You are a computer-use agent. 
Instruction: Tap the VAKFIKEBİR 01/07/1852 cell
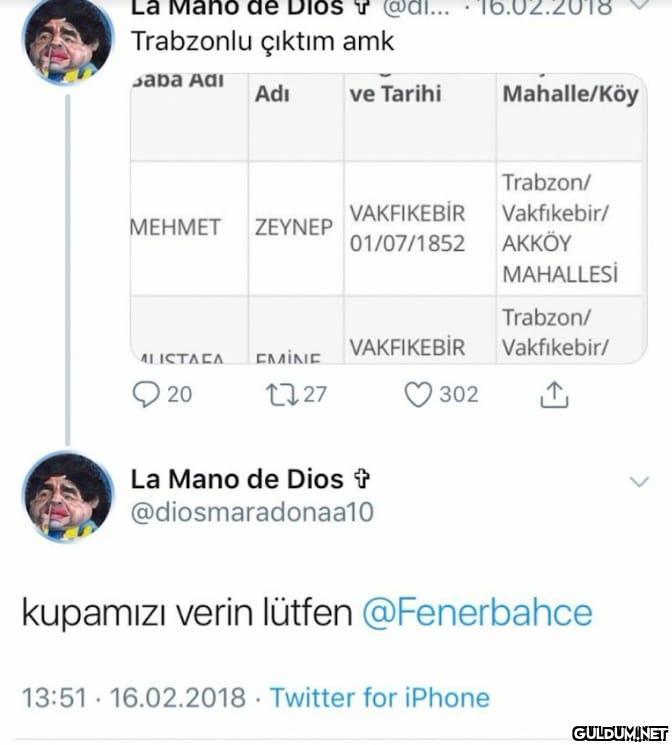[408, 228]
